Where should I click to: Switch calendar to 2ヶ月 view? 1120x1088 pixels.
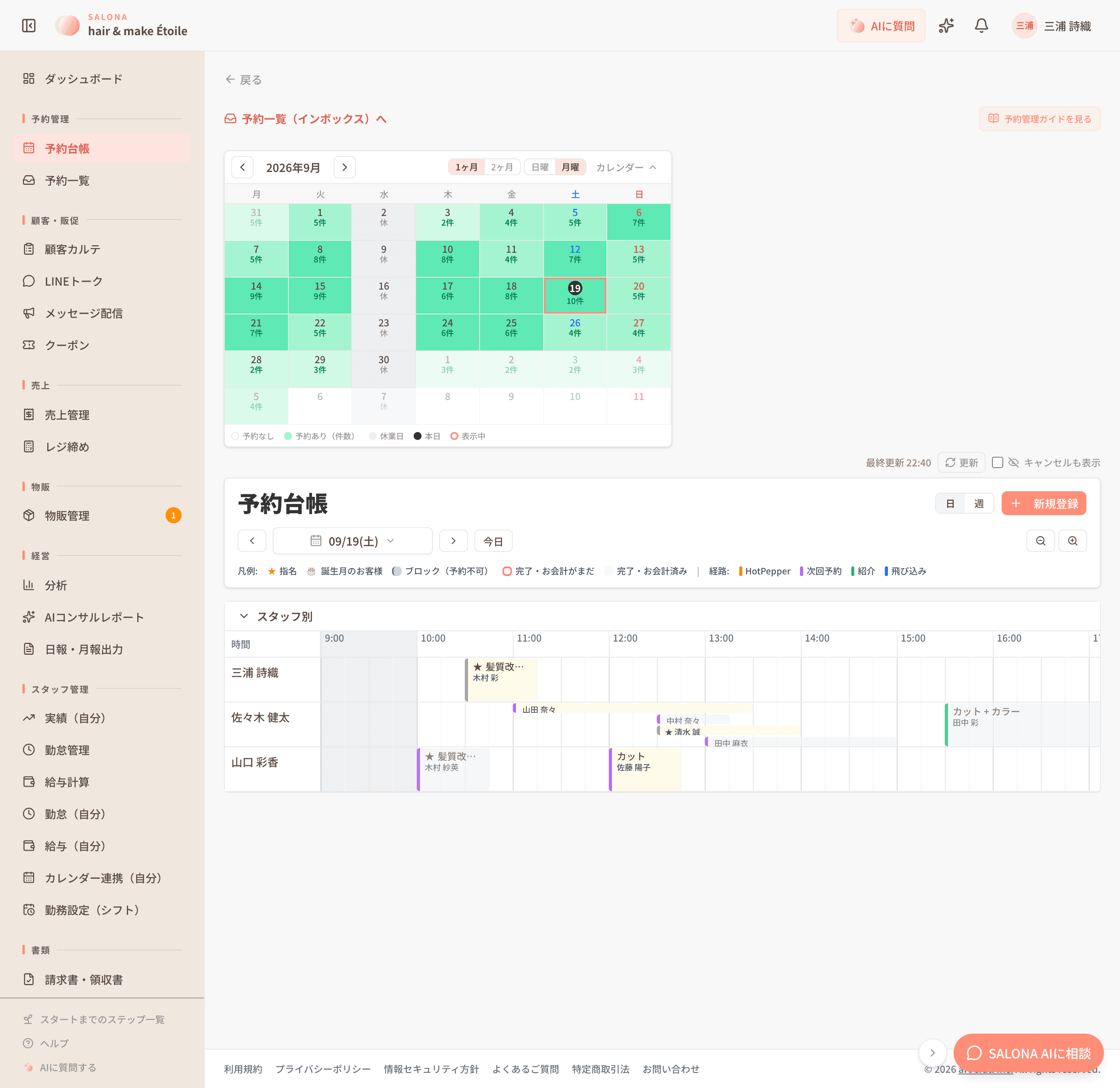click(x=502, y=167)
